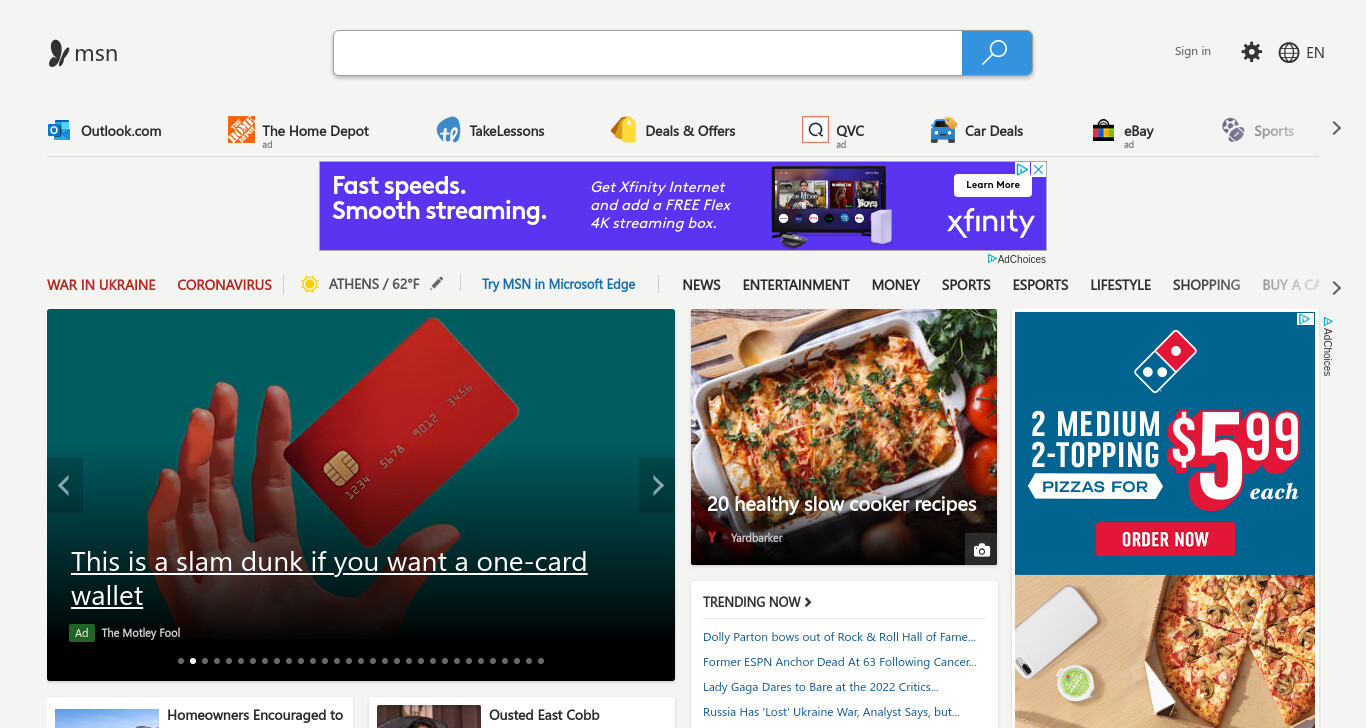Open the Deals & Offers tag icon
The height and width of the screenshot is (728, 1366).
click(x=624, y=130)
